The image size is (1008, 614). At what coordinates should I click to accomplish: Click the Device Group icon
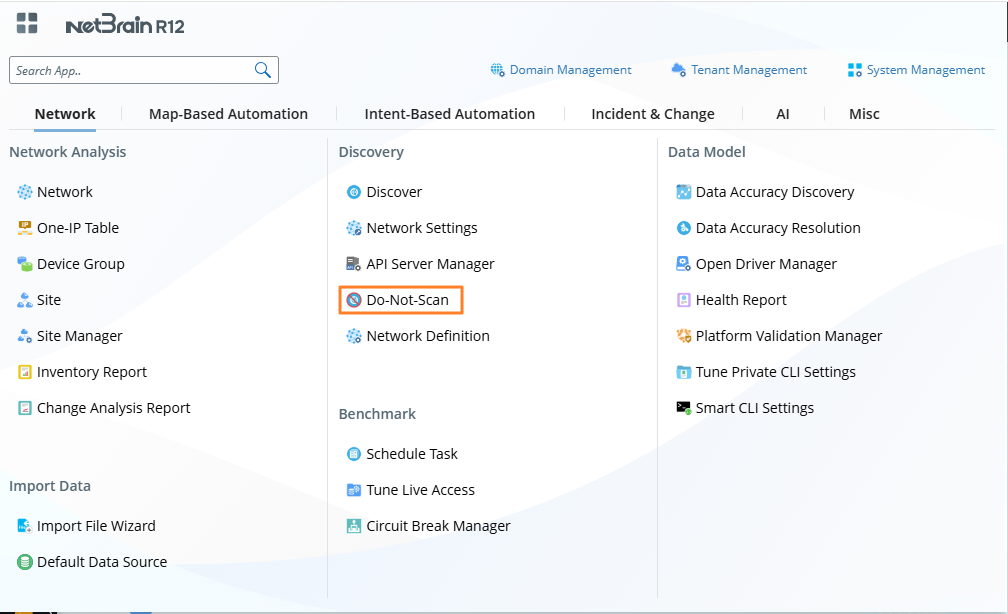click(25, 264)
